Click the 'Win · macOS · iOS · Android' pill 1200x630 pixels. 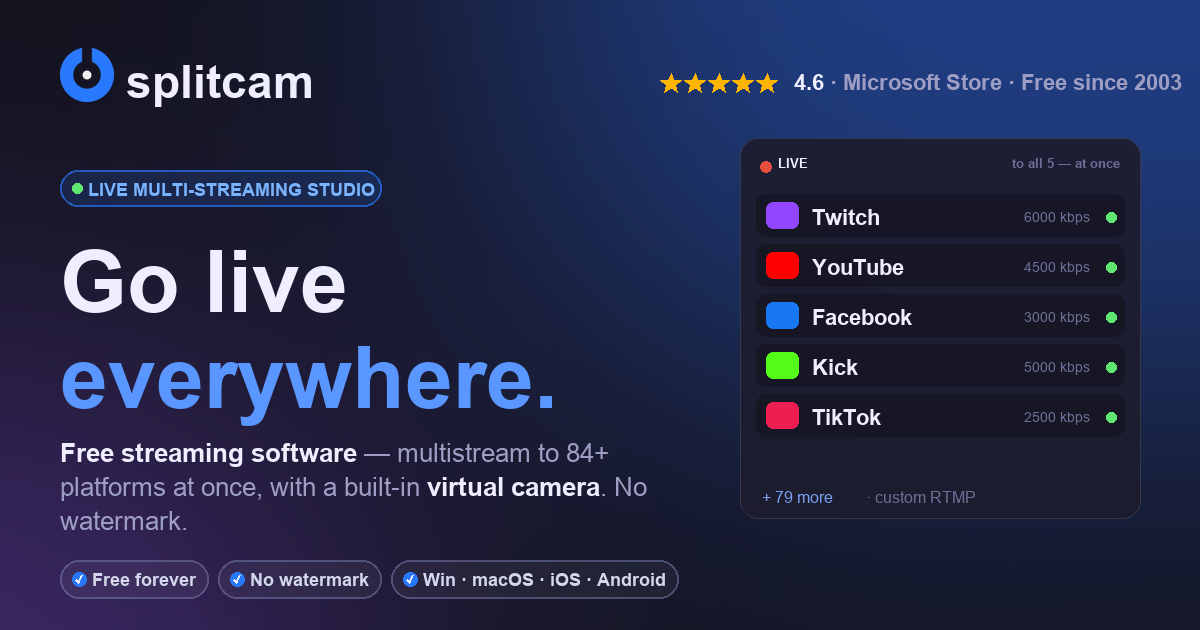[x=535, y=579]
